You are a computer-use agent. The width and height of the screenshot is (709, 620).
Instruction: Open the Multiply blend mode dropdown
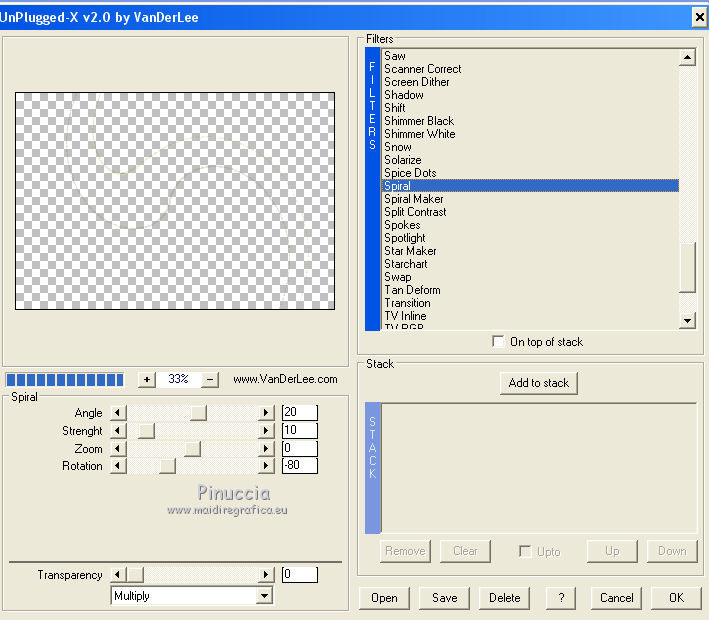pos(264,596)
